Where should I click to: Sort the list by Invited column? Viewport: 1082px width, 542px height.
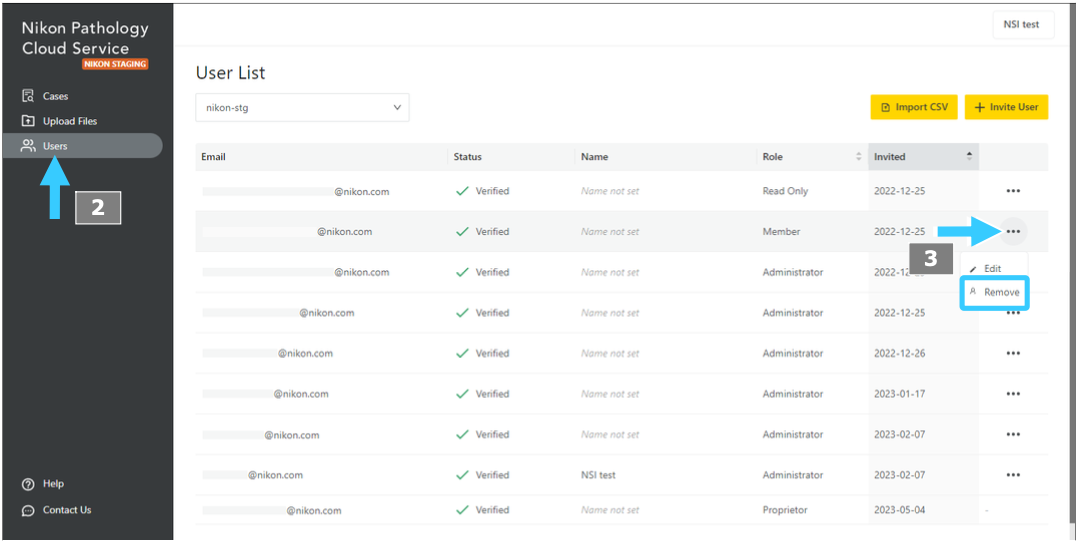(923, 157)
